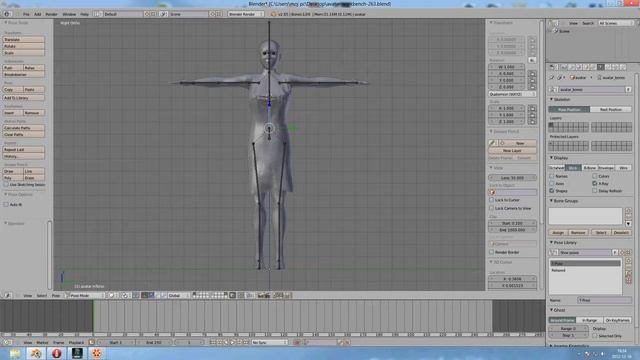The height and width of the screenshot is (360, 640).
Task: Open the Blender Render engine dropdown
Action: pos(245,14)
